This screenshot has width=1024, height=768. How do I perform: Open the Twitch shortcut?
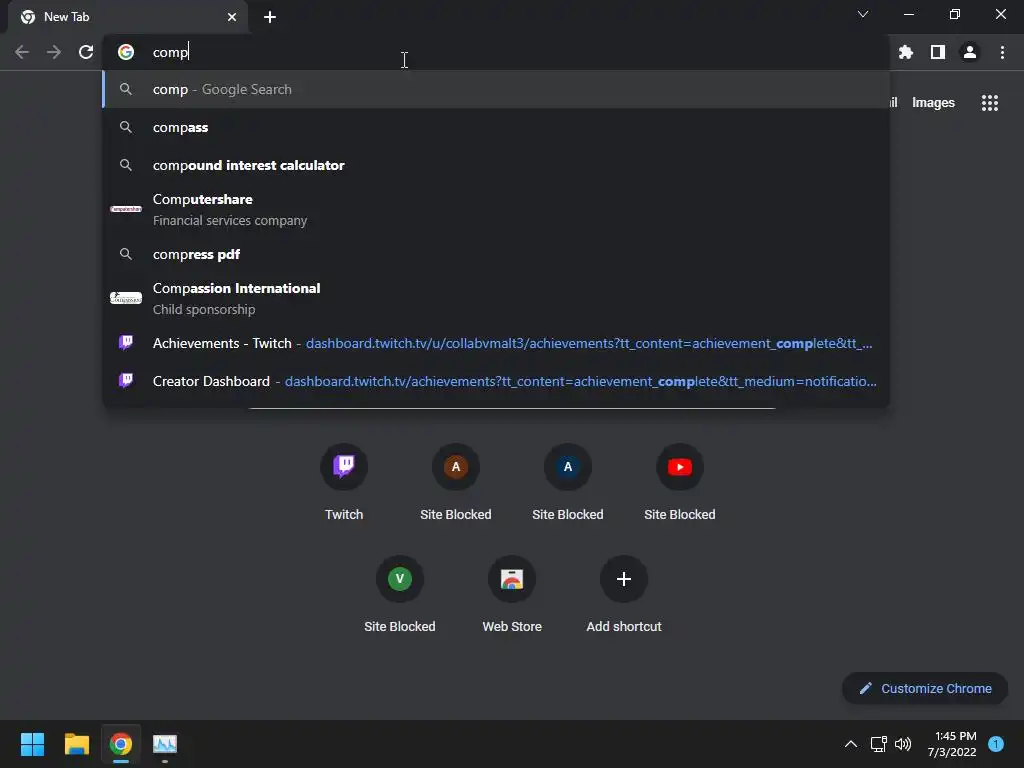coord(344,483)
